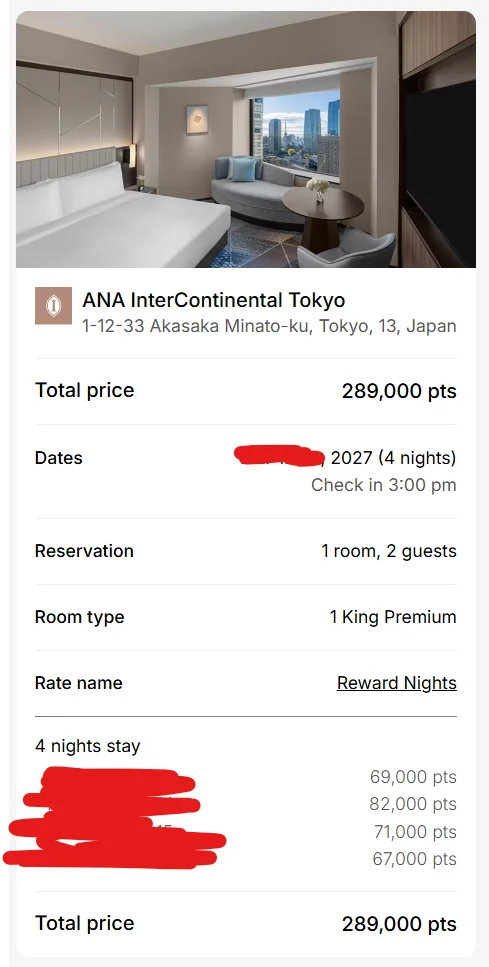
Task: Select the 1 room, 2 guests value
Action: coord(388,551)
